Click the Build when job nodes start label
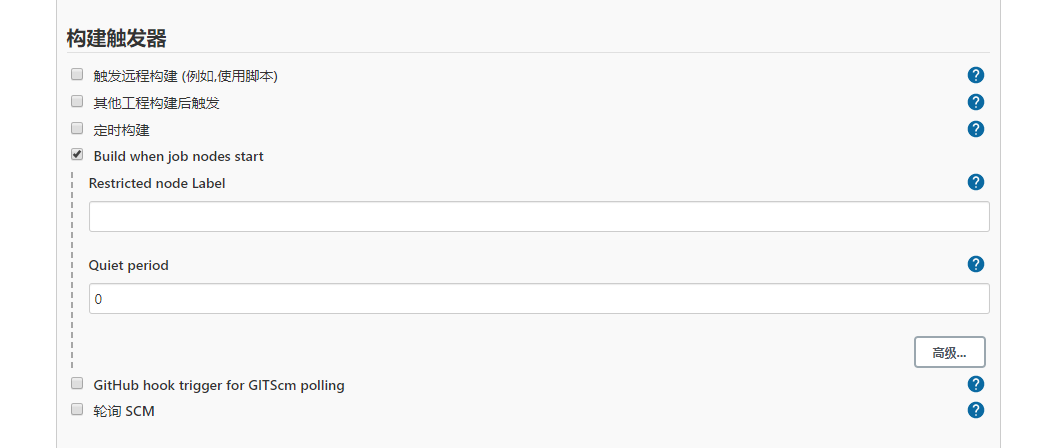This screenshot has height=448, width=1045. [x=178, y=157]
